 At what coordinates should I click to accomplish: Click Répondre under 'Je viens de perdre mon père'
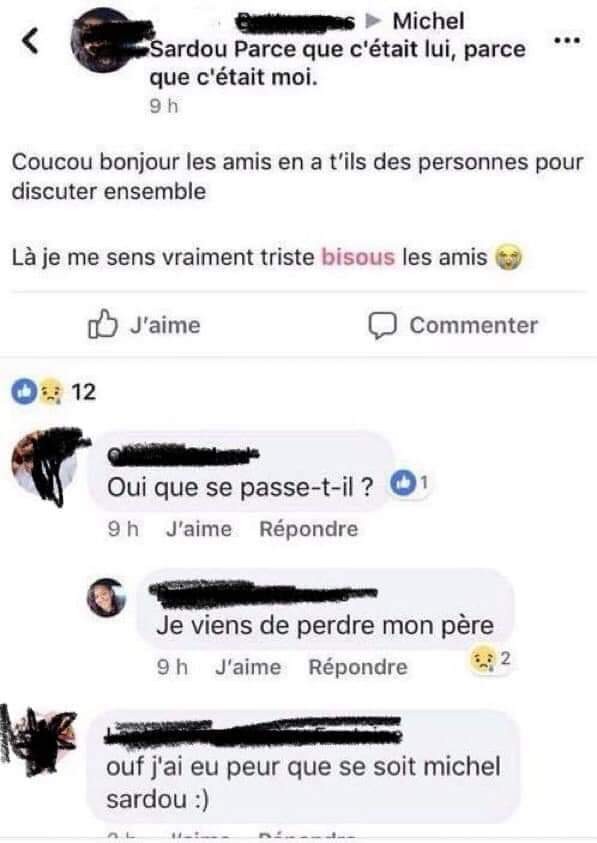click(x=358, y=667)
